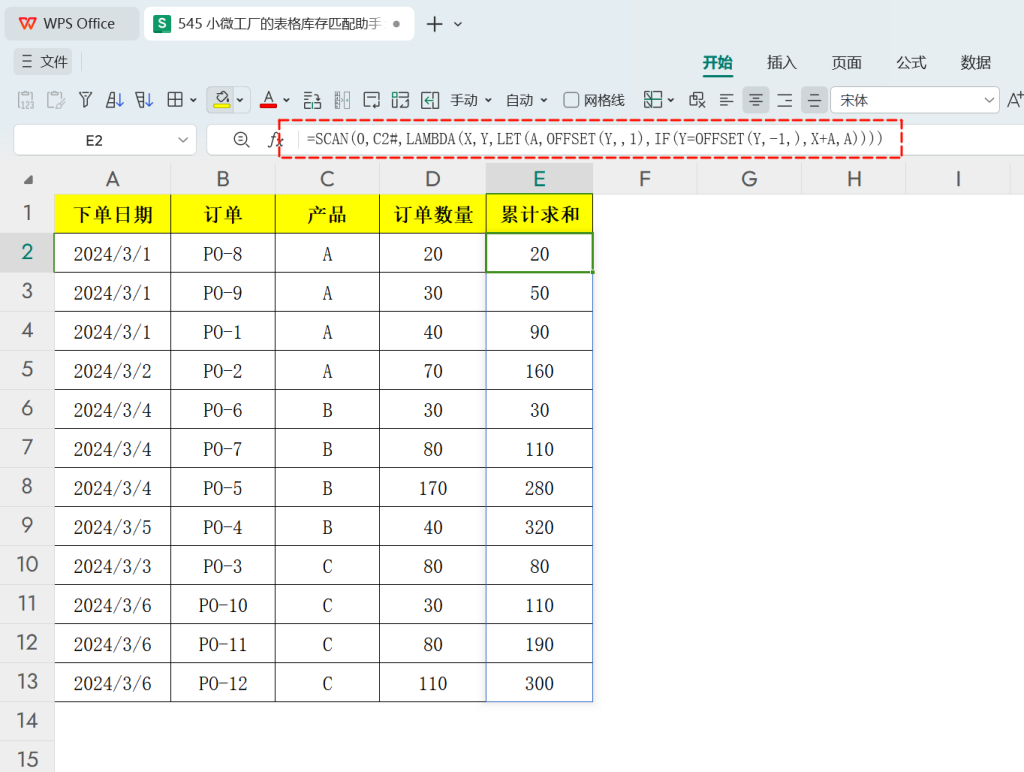The height and width of the screenshot is (772, 1024).
Task: Open the borders dropdown arrow
Action: (193, 101)
